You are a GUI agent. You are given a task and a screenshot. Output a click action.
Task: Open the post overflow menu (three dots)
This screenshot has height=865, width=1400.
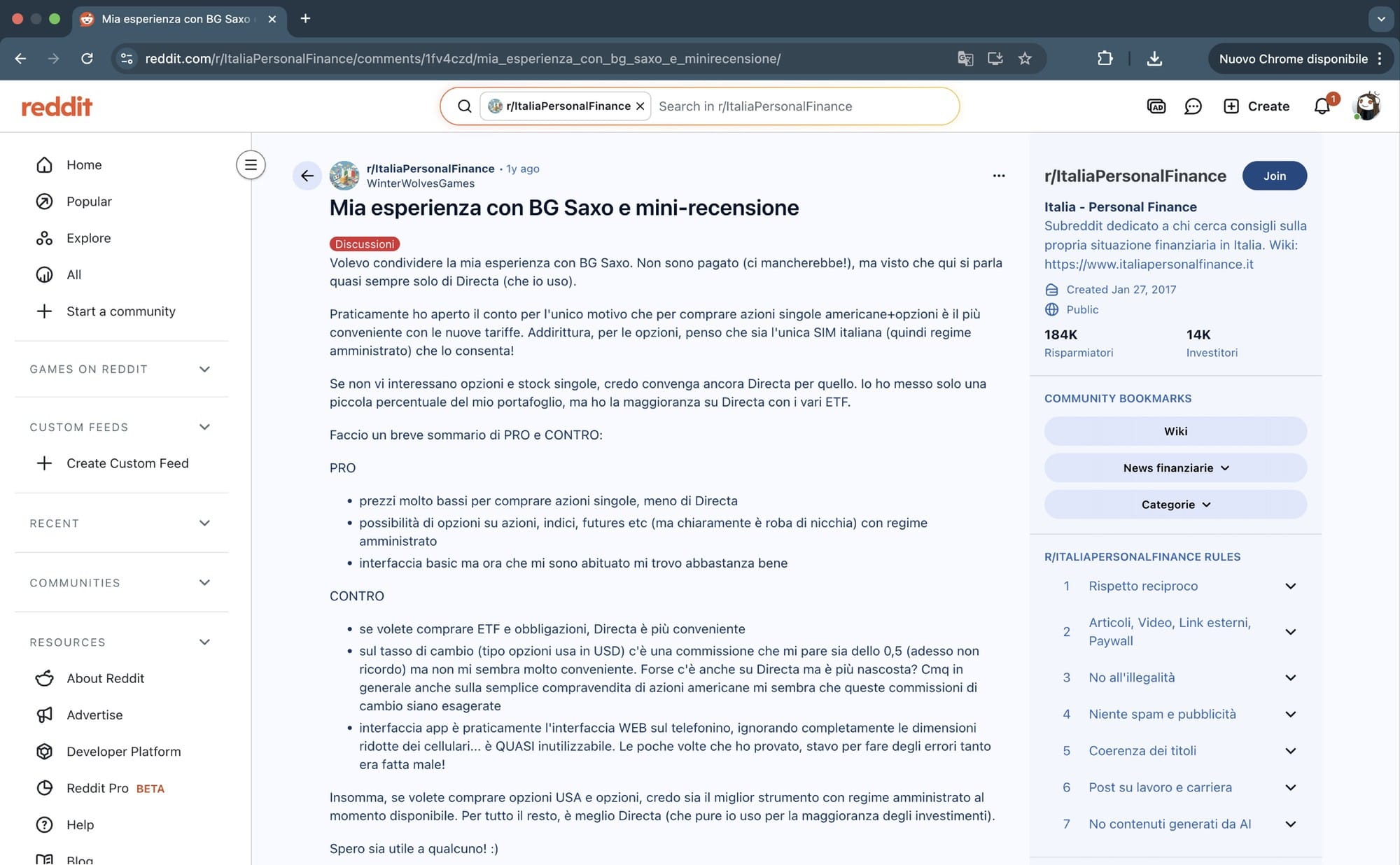coord(999,176)
